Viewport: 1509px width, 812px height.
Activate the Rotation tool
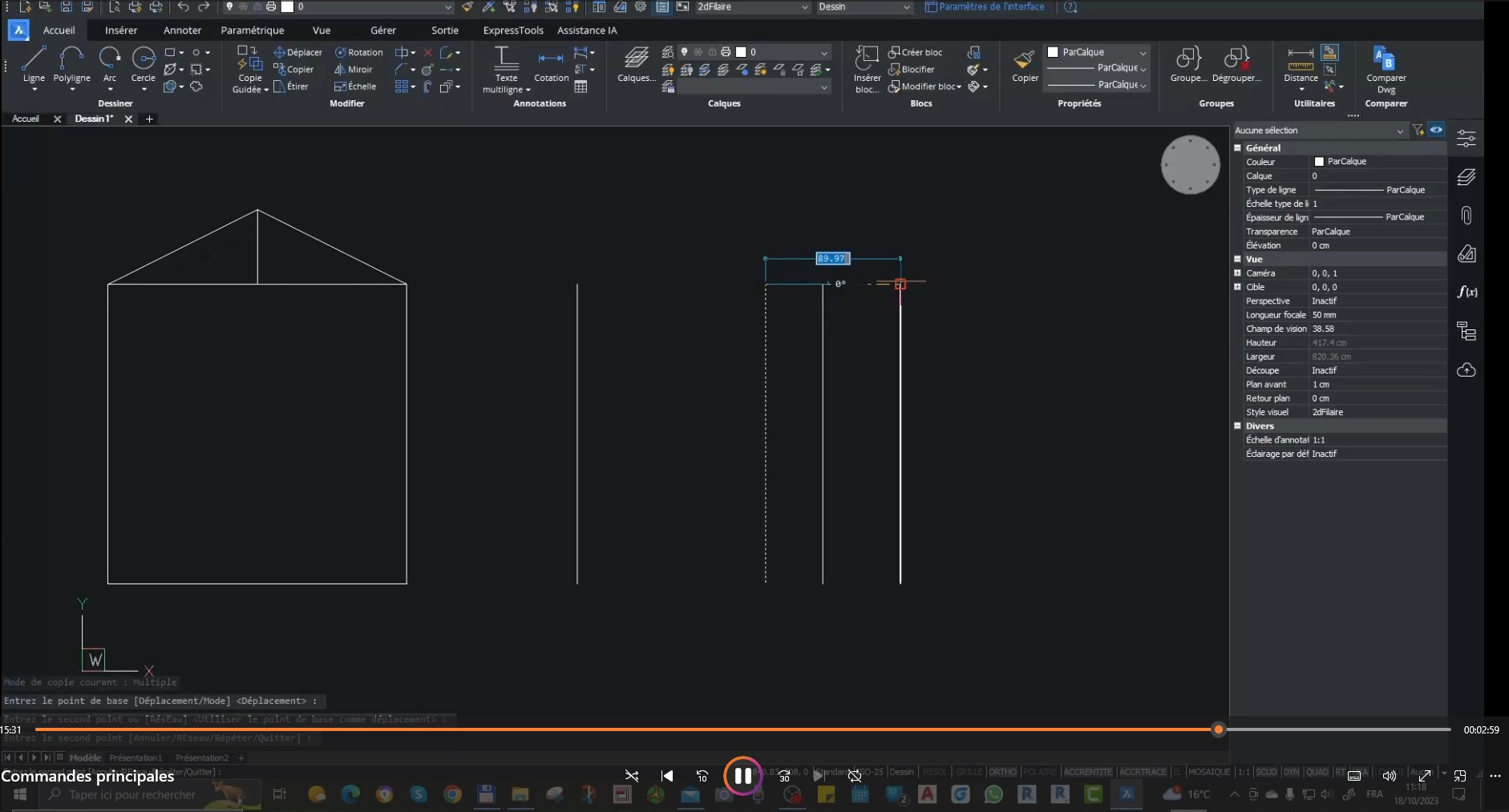pyautogui.click(x=358, y=52)
